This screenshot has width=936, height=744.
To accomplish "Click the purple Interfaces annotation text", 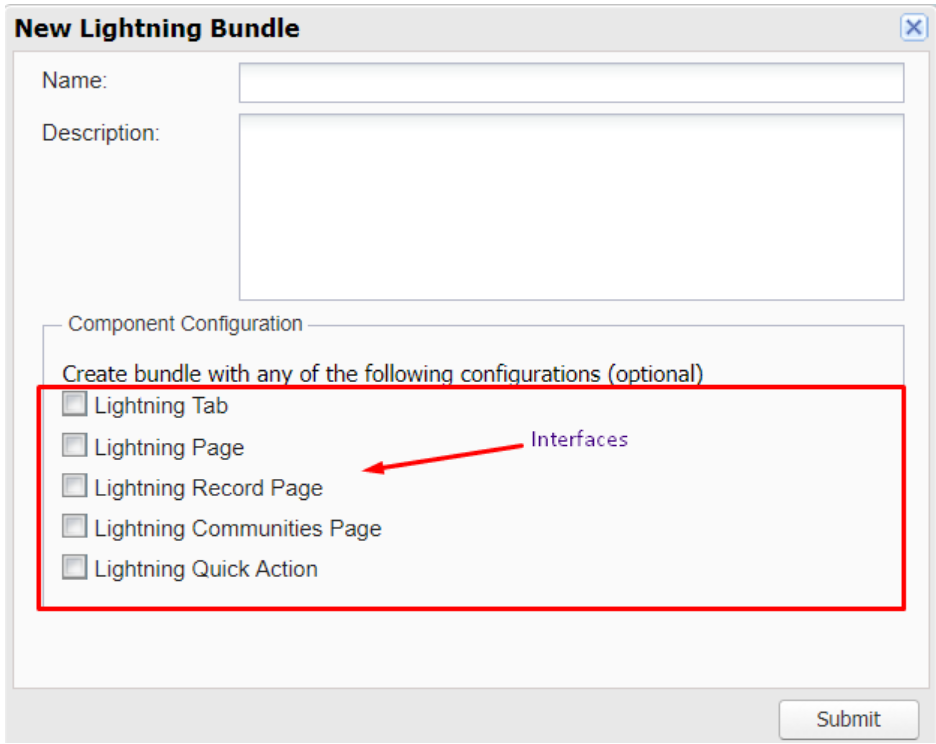I will pos(579,439).
